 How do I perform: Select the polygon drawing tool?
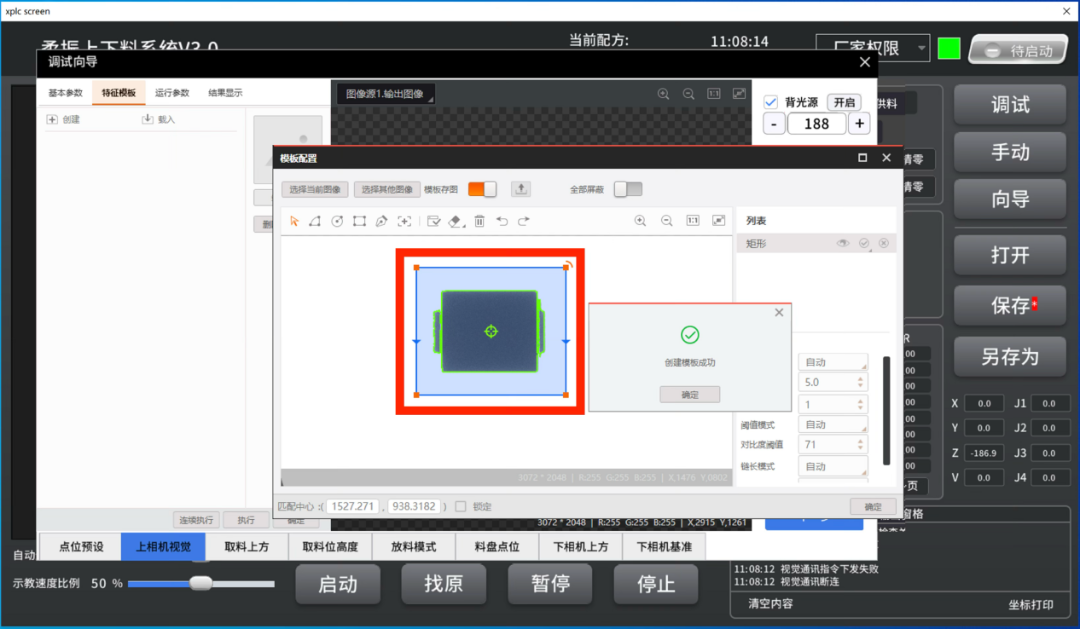click(x=315, y=221)
